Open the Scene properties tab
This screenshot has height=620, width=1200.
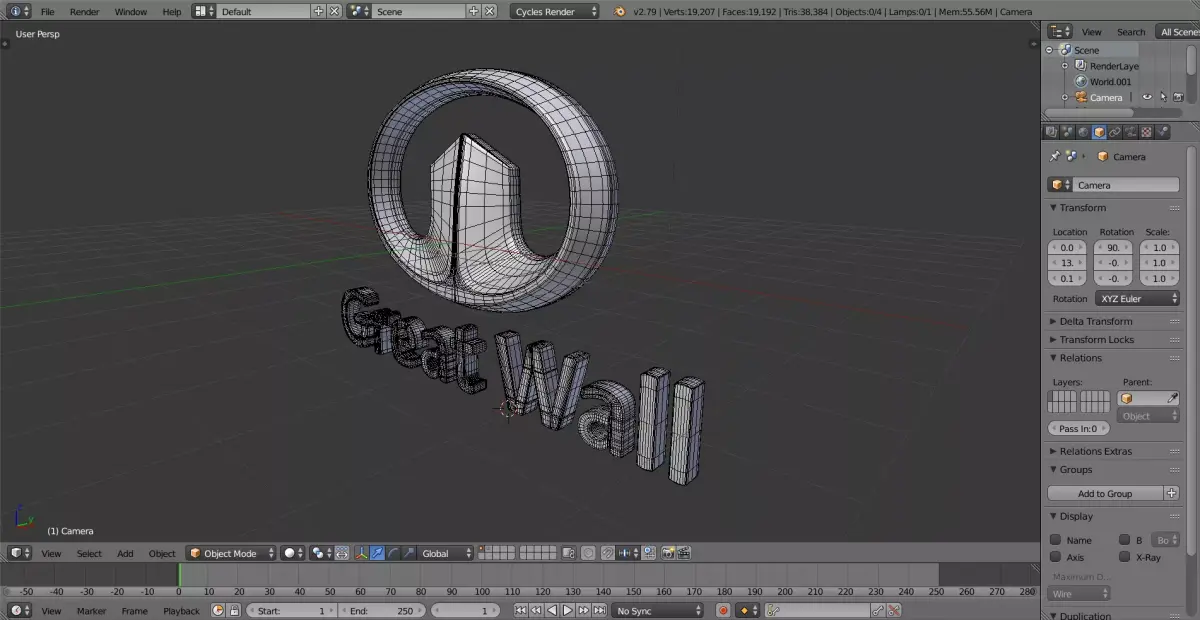pos(1067,132)
